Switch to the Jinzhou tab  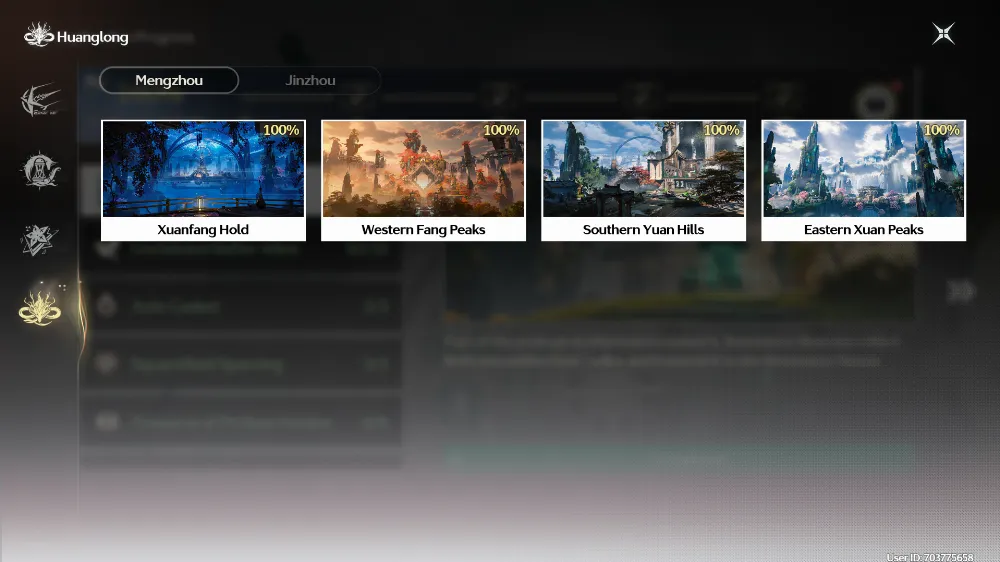tap(310, 80)
